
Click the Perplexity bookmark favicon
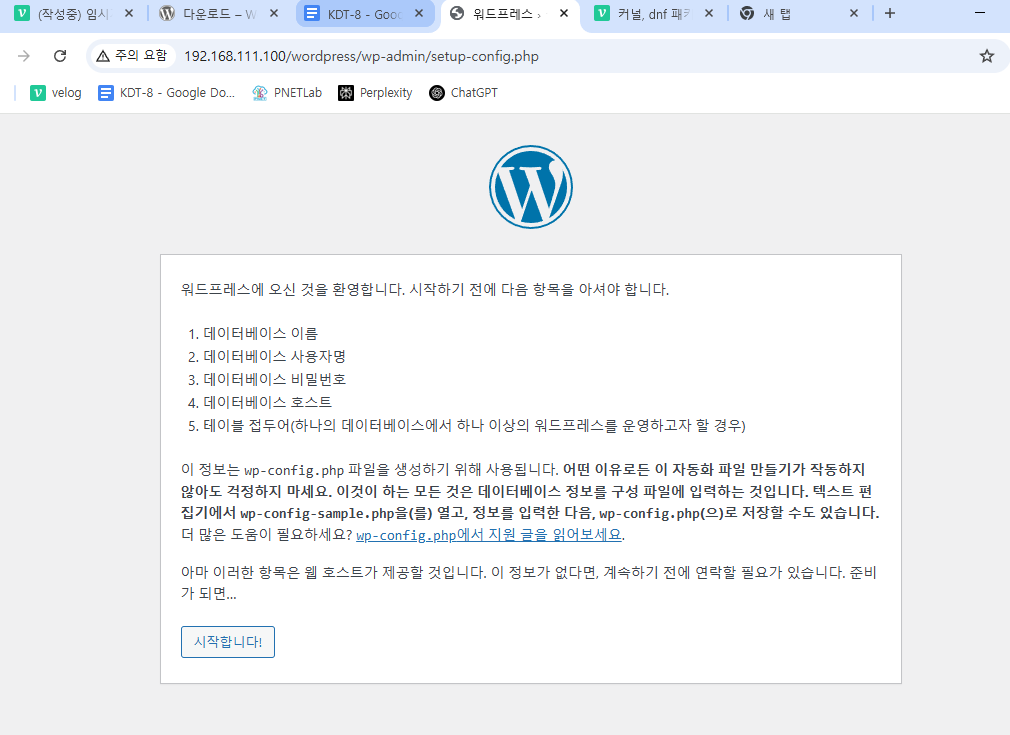346,93
